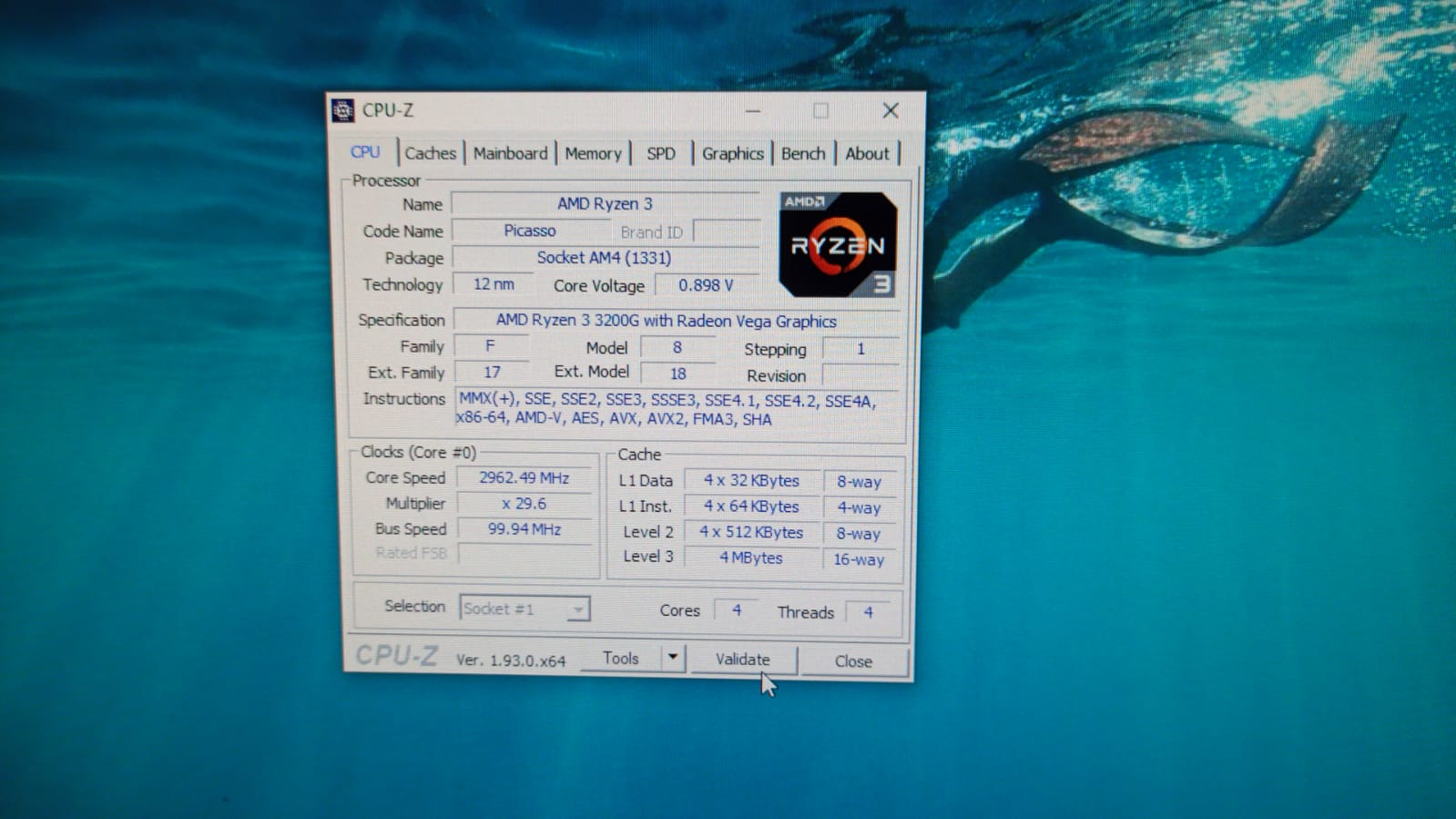The height and width of the screenshot is (819, 1456).
Task: Click the Ext. Model value 18
Action: (677, 374)
